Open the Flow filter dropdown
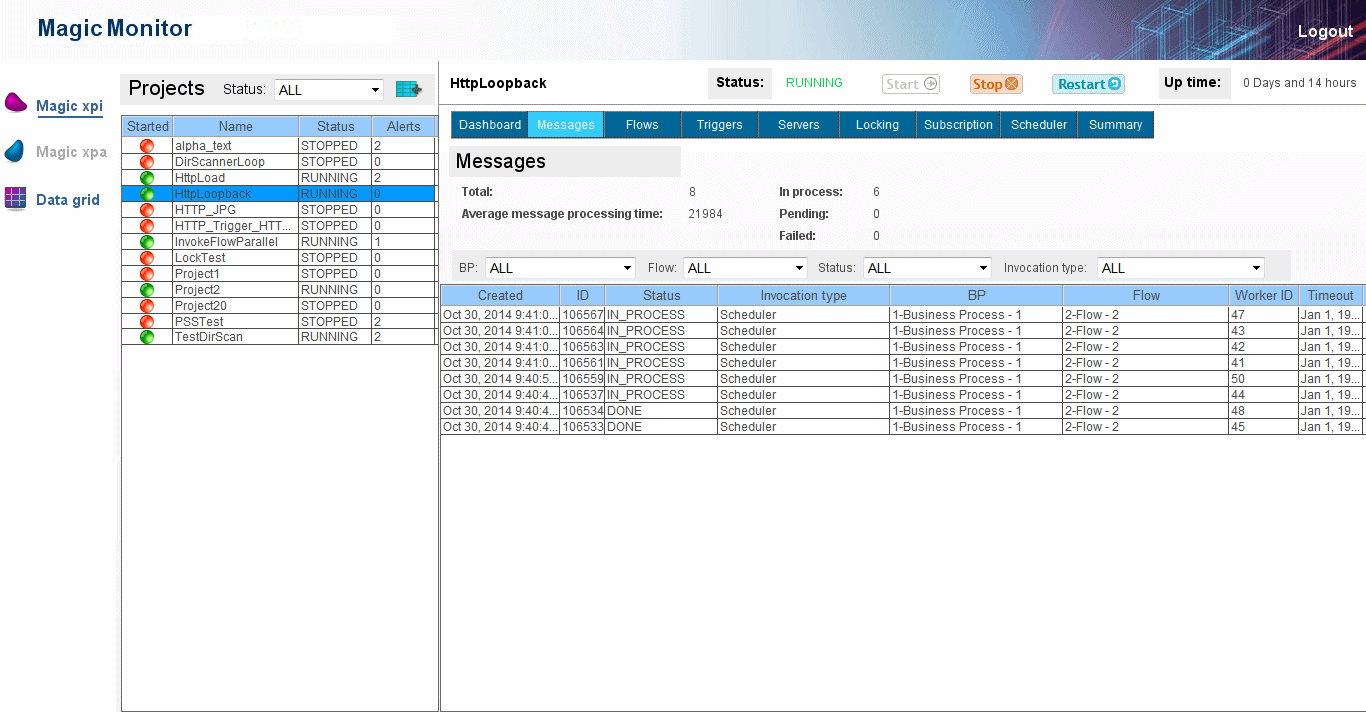 [x=745, y=268]
